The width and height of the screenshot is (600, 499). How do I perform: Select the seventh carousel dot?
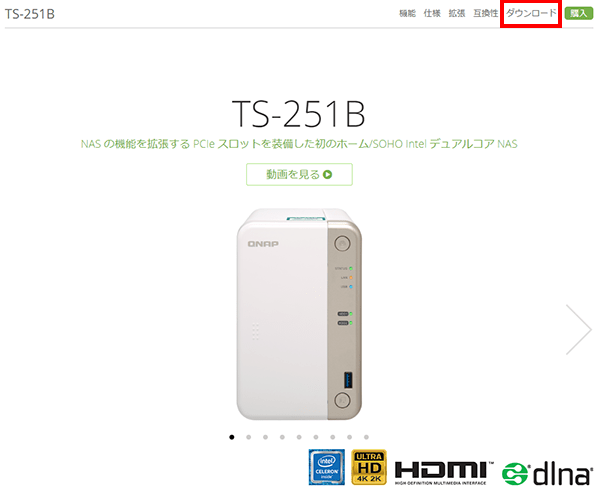(x=333, y=437)
